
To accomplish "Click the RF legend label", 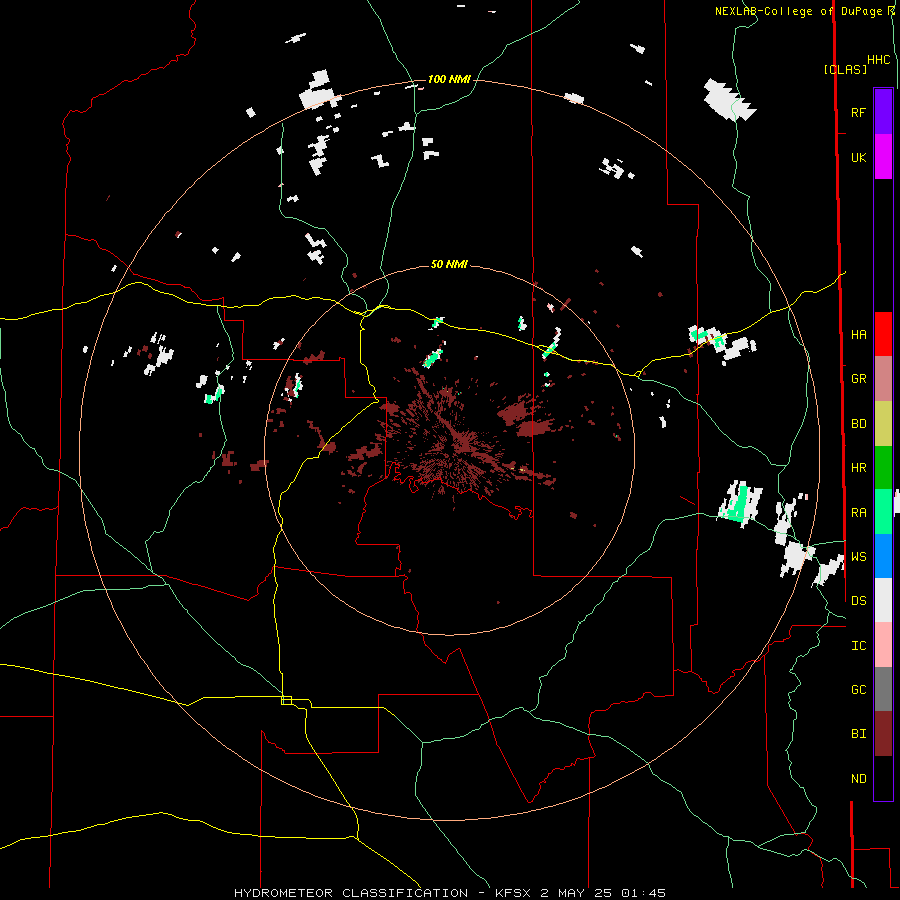I will click(x=858, y=112).
